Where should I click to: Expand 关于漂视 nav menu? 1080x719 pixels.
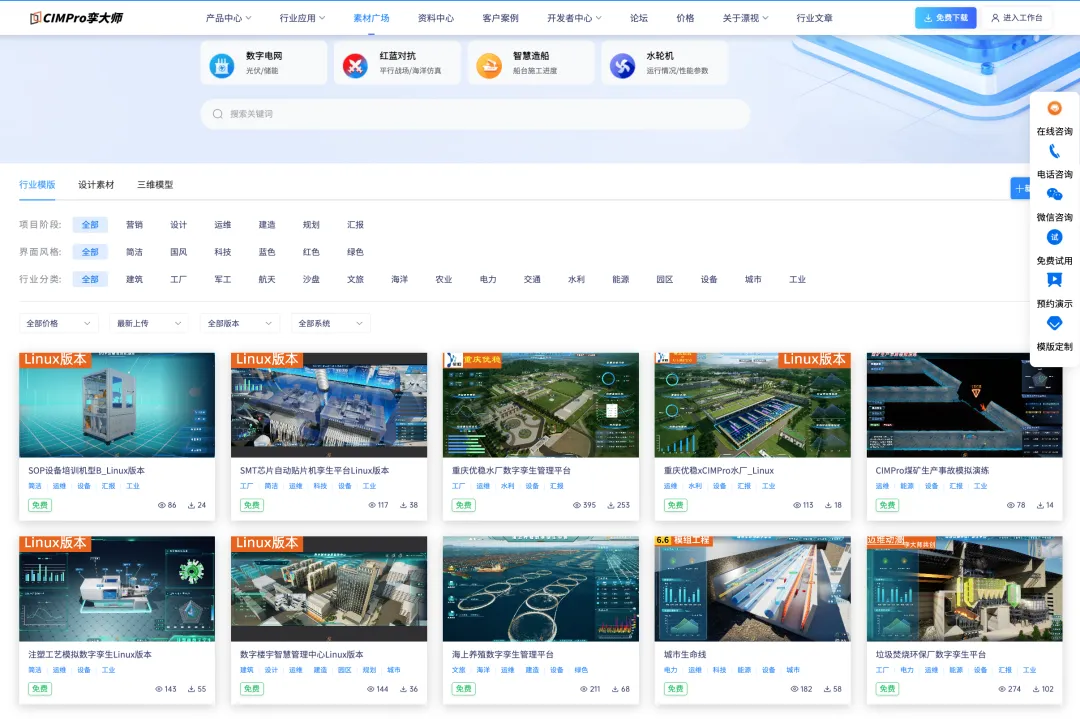point(745,18)
